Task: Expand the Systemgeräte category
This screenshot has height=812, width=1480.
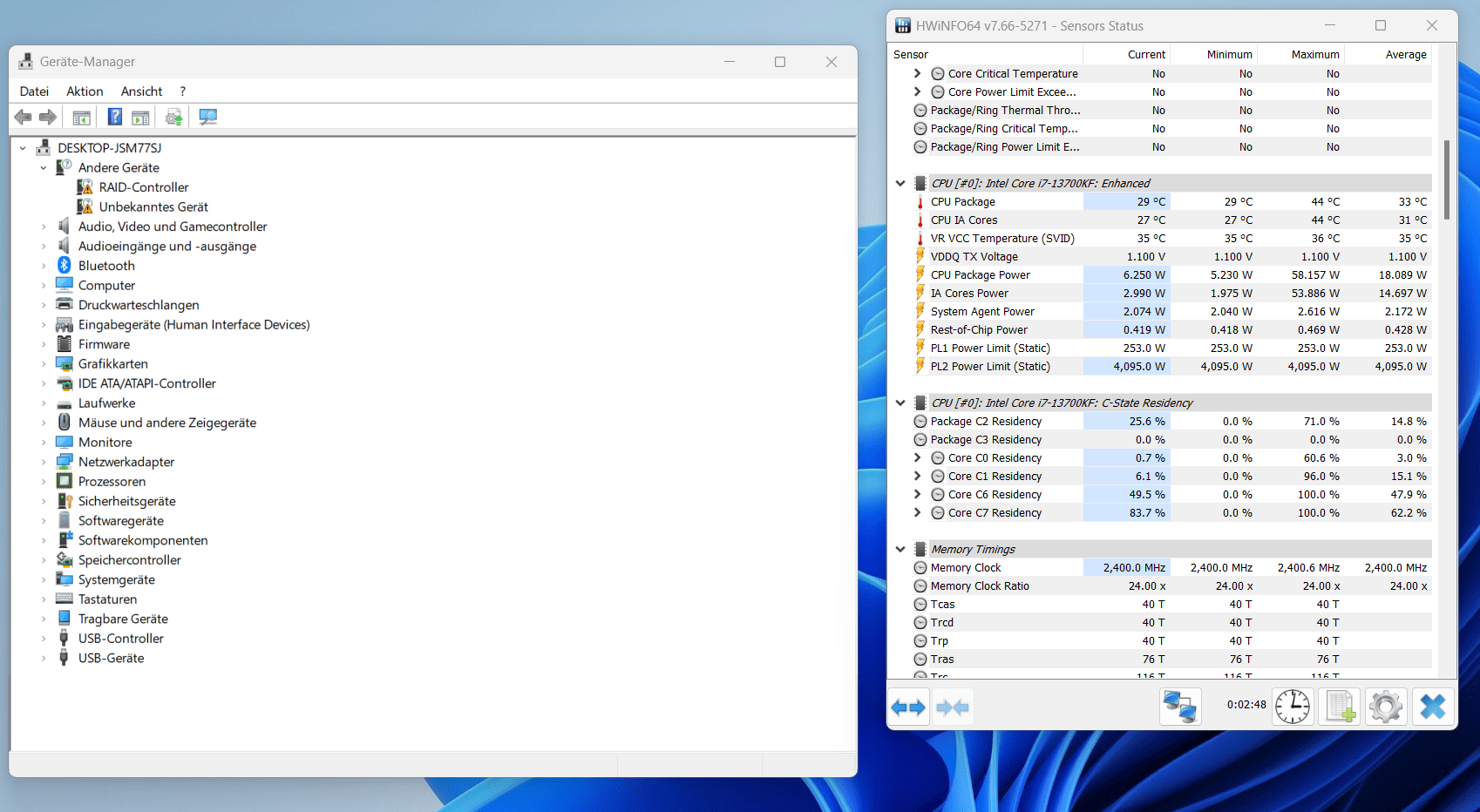Action: pyautogui.click(x=44, y=579)
